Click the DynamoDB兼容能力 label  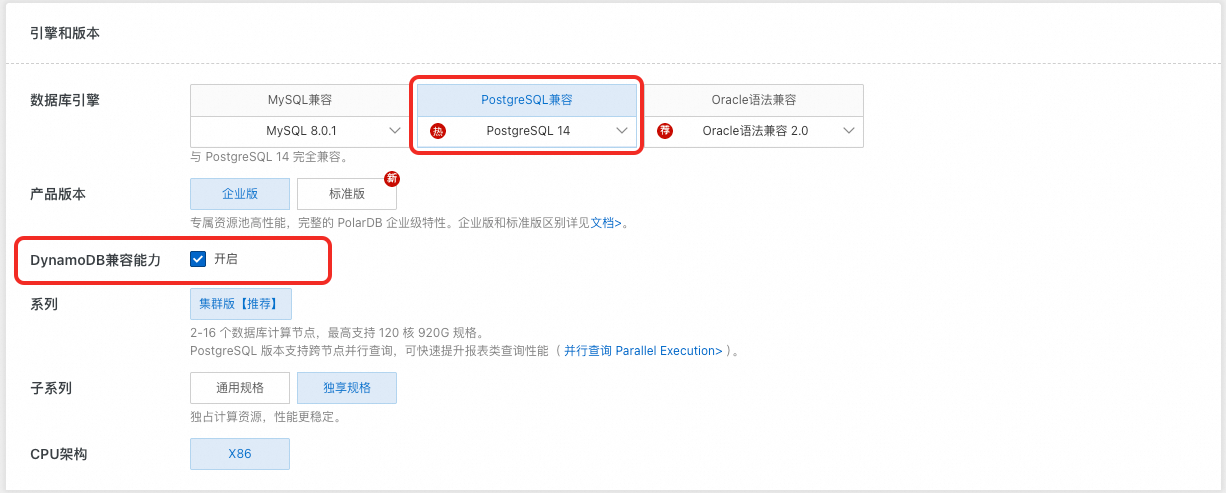click(x=95, y=259)
